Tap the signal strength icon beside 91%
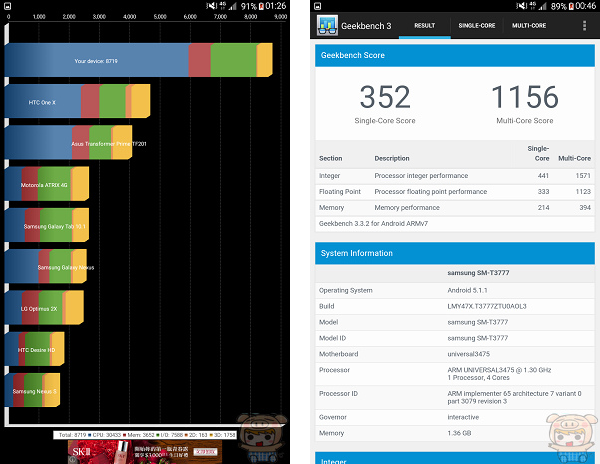This screenshot has height=464, width=600. (233, 6)
